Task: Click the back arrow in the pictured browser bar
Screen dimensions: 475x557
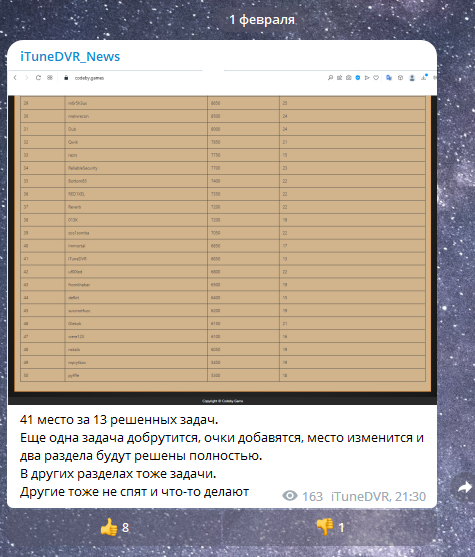Action: (15, 78)
